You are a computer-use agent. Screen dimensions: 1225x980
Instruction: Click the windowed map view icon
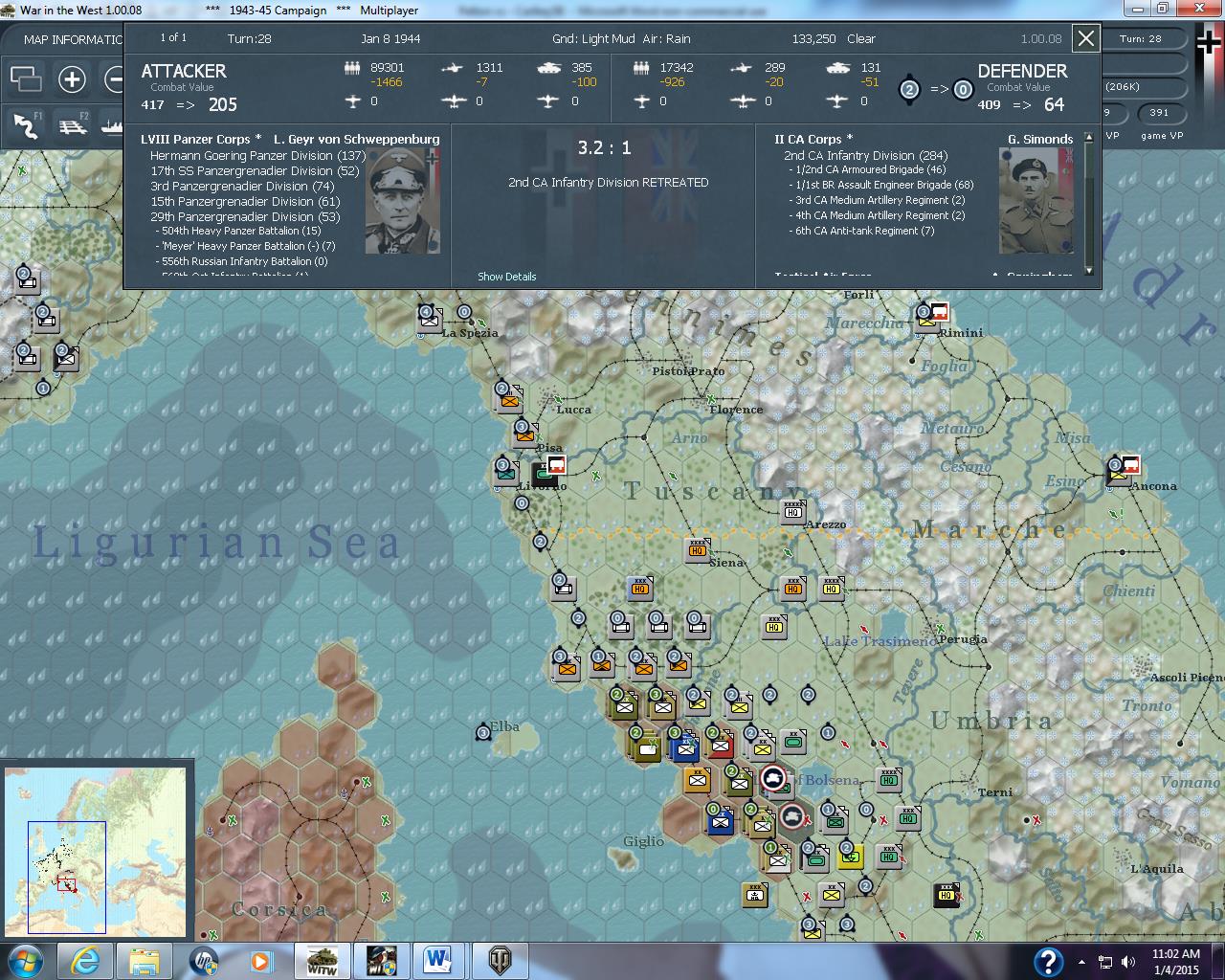26,79
